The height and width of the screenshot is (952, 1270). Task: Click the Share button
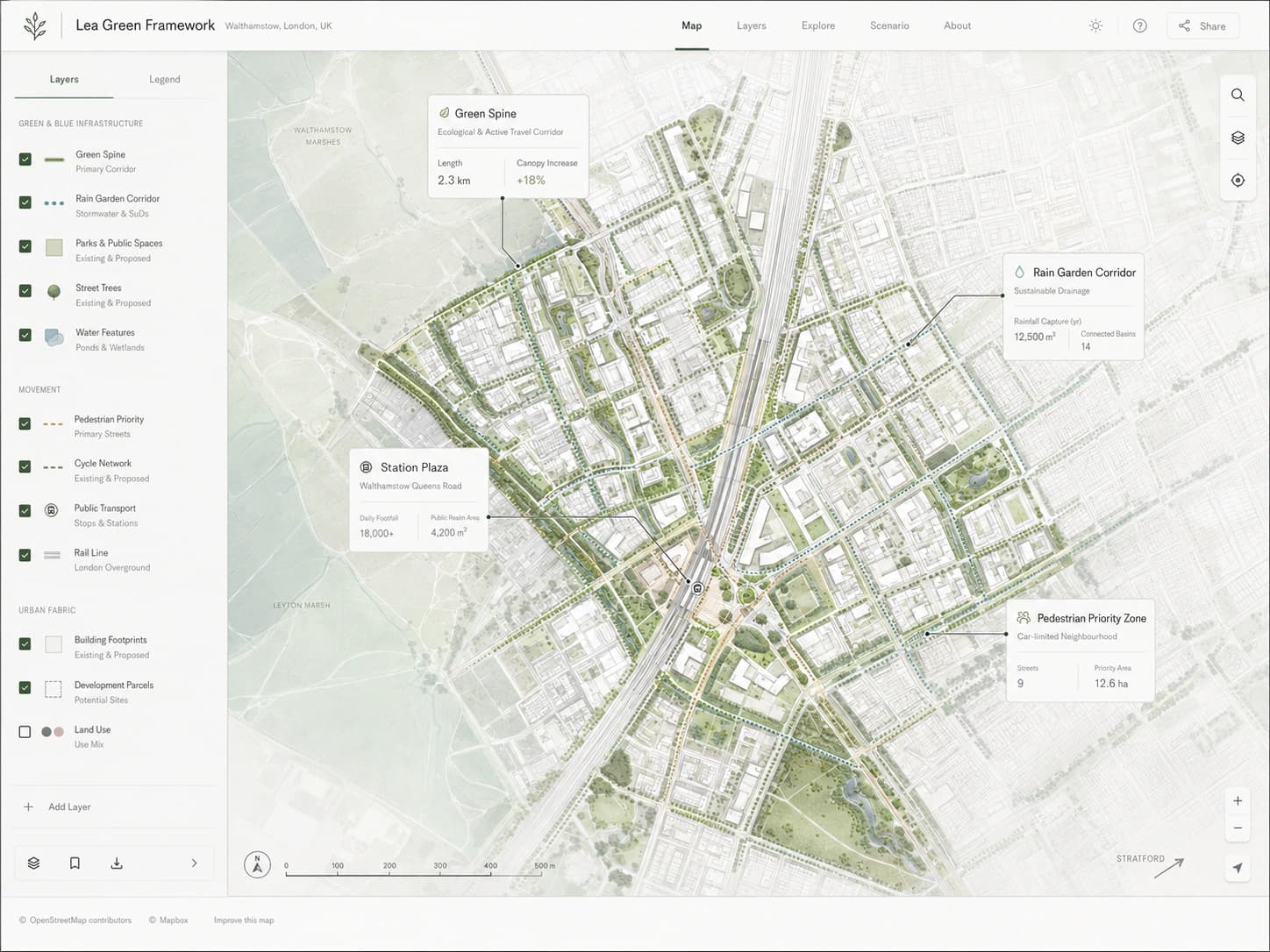1202,26
